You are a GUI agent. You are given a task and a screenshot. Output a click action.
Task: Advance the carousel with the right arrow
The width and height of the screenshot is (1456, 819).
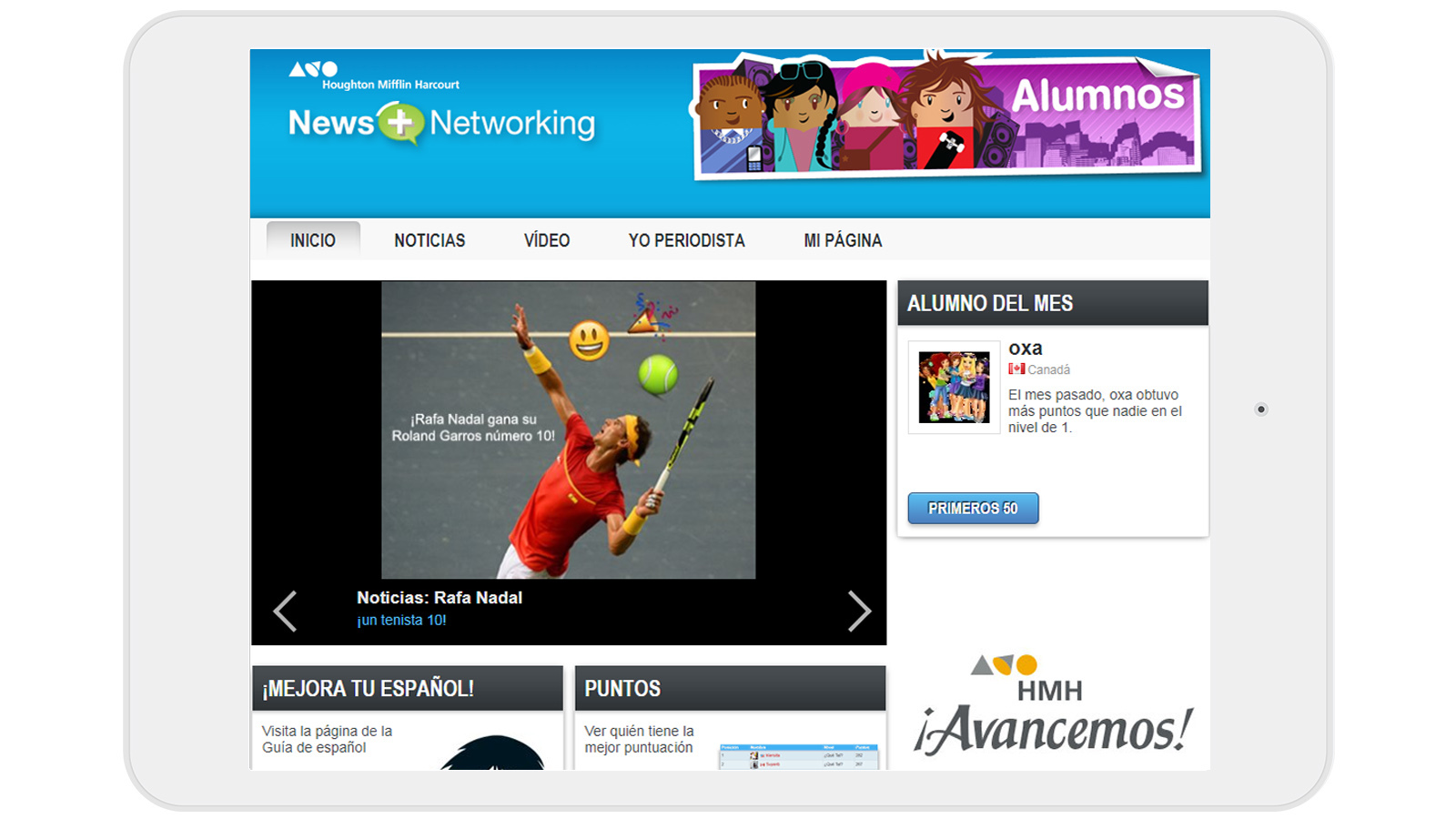coord(859,612)
